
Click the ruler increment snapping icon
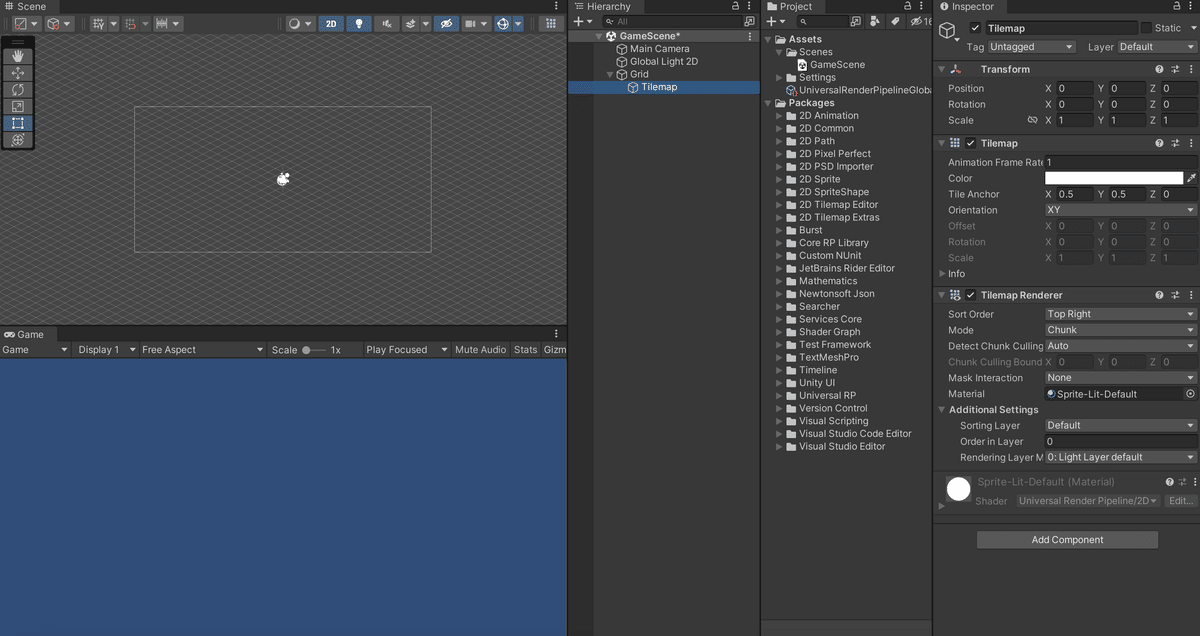pos(162,24)
